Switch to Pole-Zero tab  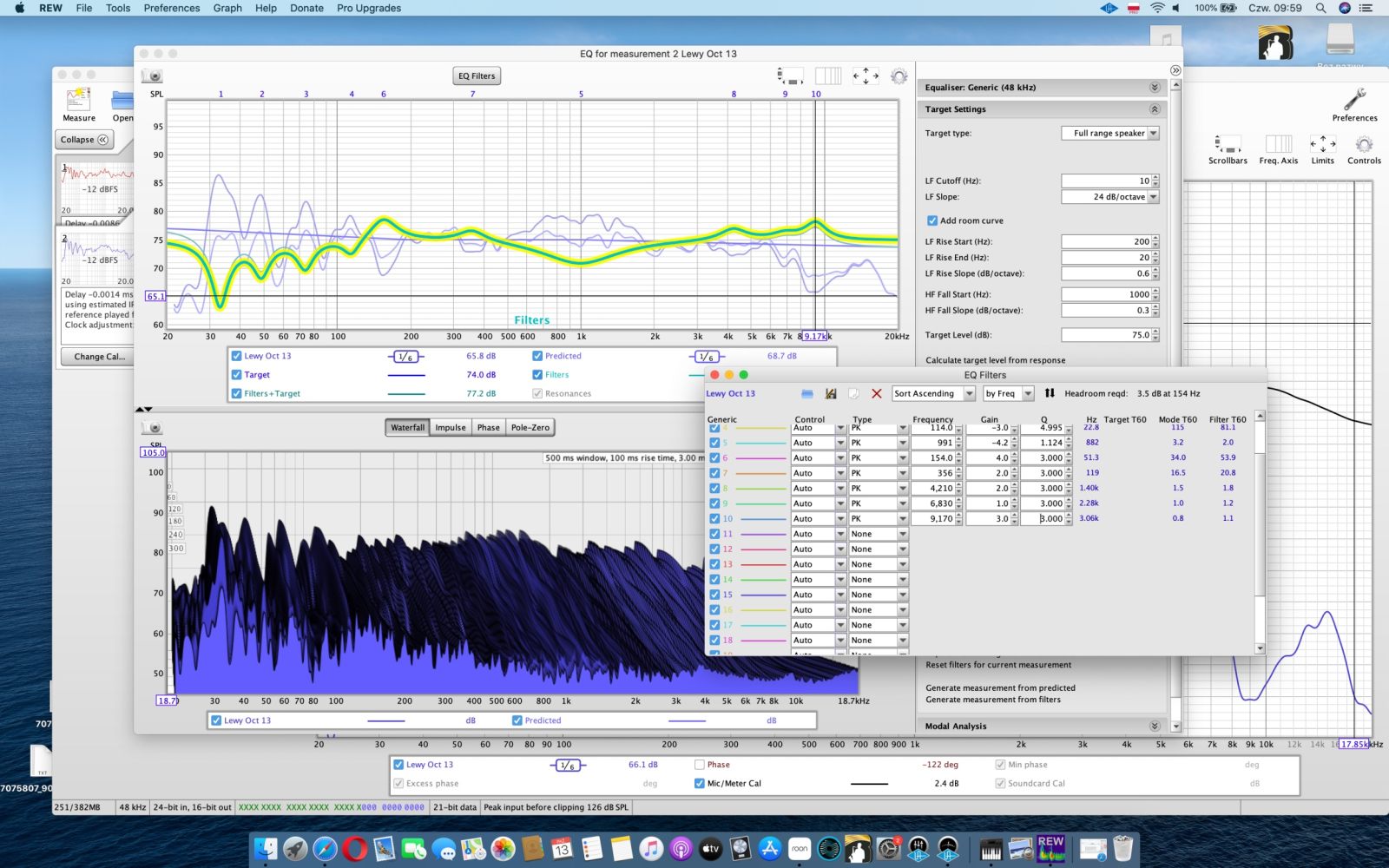pos(530,427)
